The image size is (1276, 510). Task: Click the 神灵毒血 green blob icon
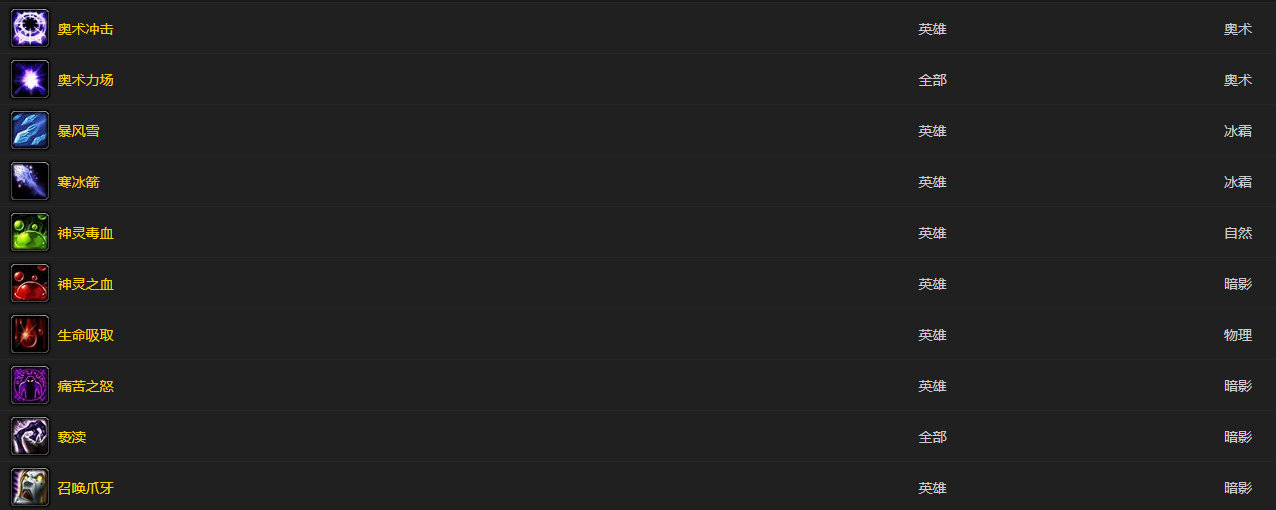coord(30,232)
